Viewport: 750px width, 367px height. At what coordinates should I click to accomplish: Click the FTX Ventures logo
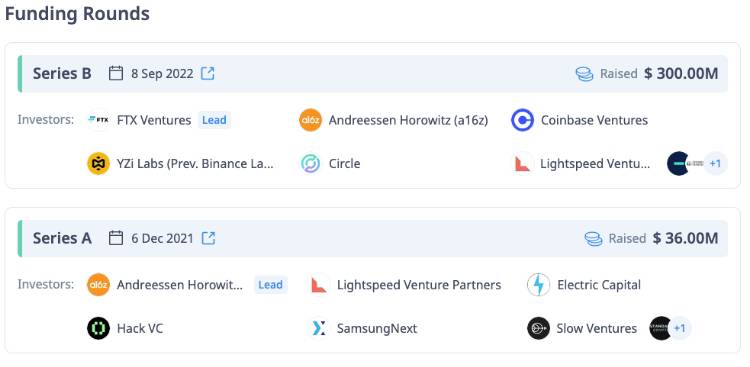pyautogui.click(x=99, y=120)
